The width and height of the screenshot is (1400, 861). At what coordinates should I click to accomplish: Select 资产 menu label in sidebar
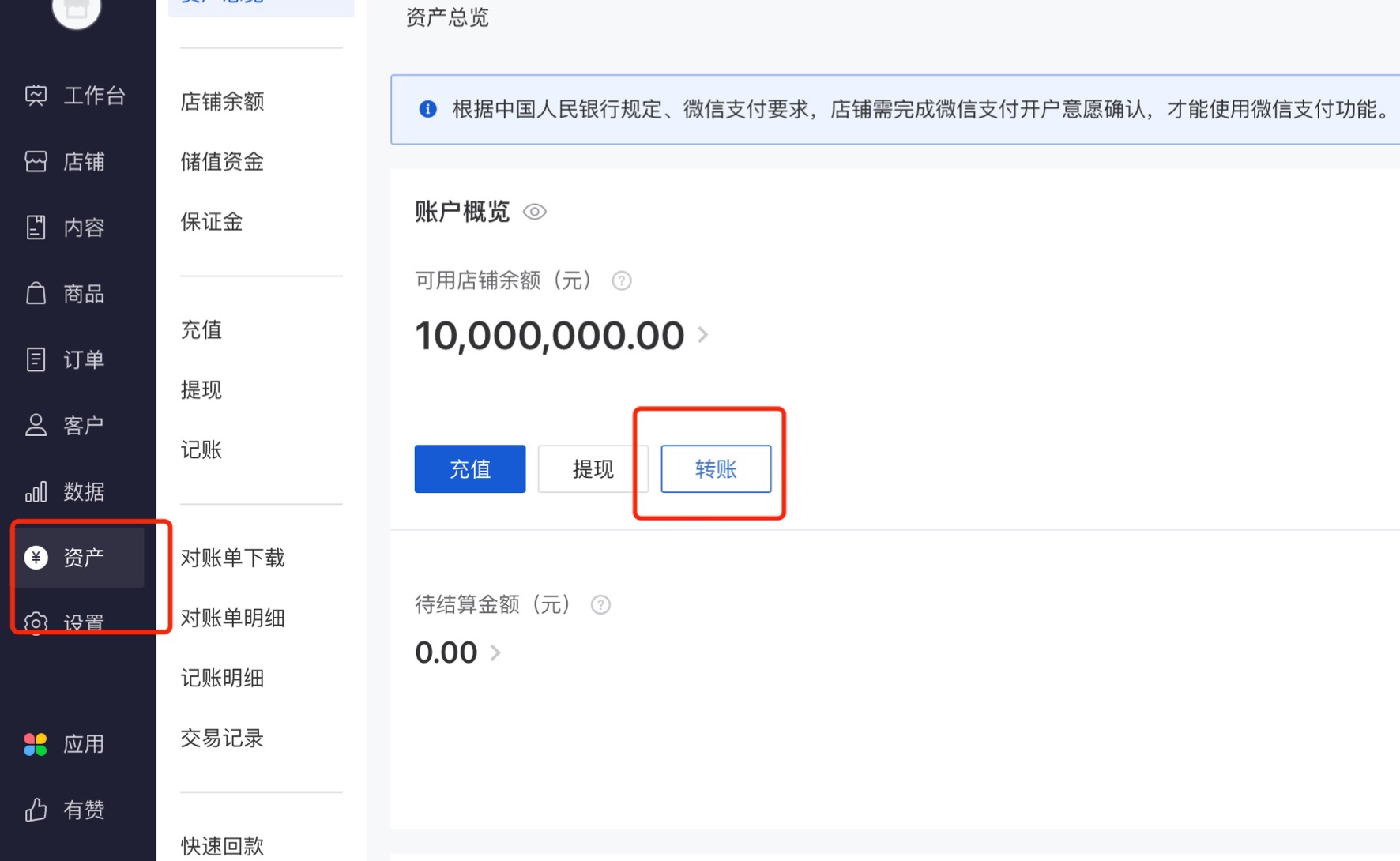point(85,558)
